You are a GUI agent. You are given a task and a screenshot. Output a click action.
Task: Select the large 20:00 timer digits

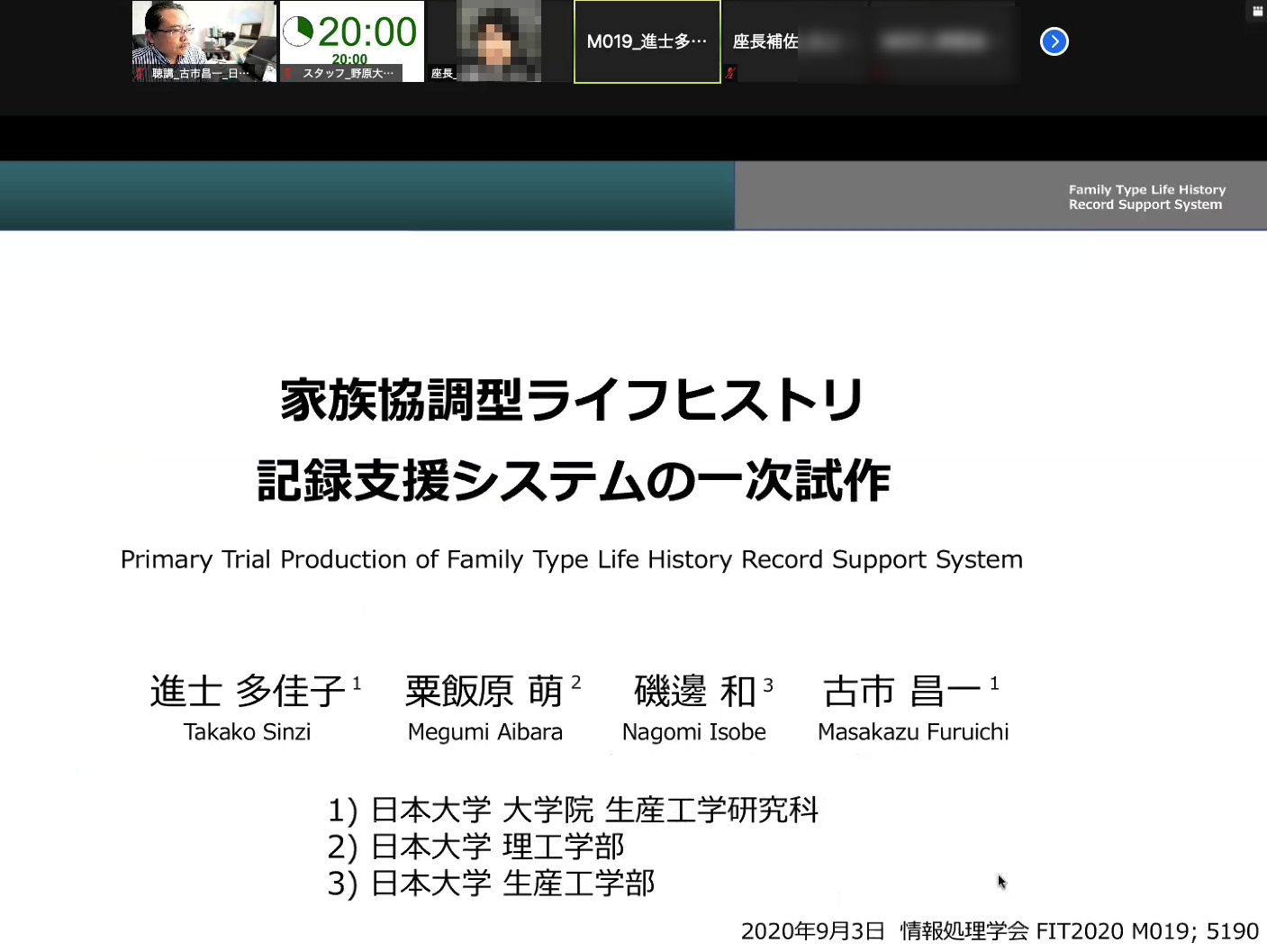[x=367, y=32]
